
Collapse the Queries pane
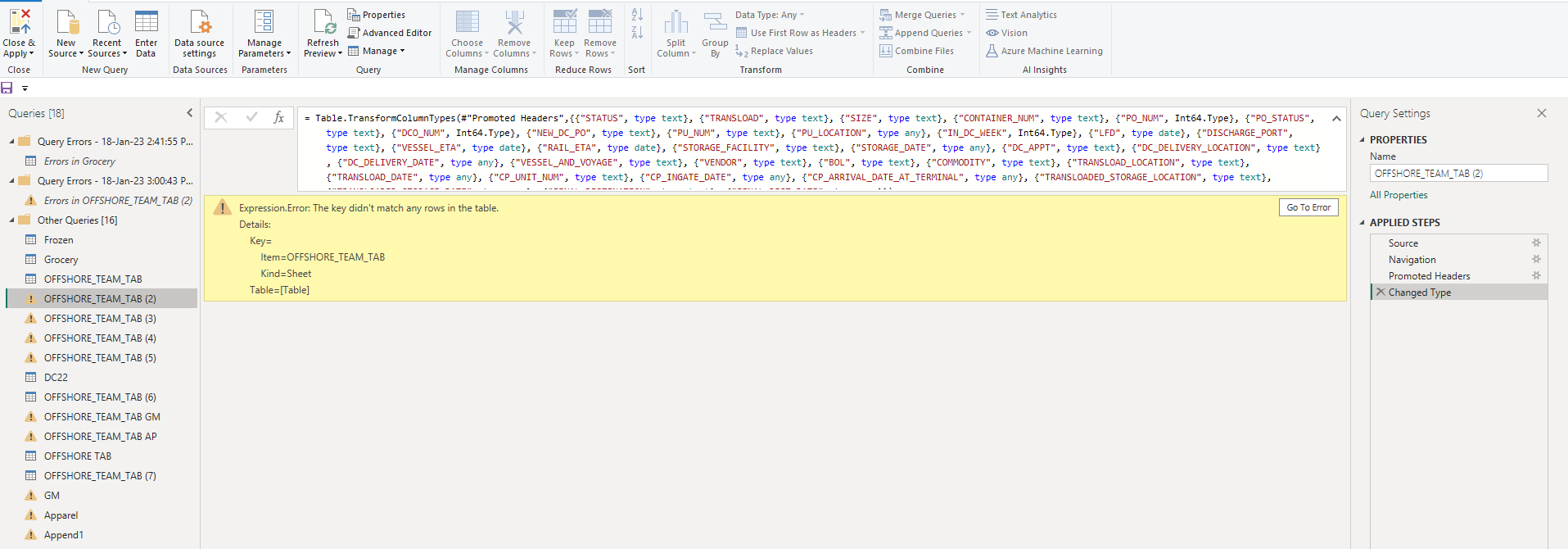click(190, 113)
